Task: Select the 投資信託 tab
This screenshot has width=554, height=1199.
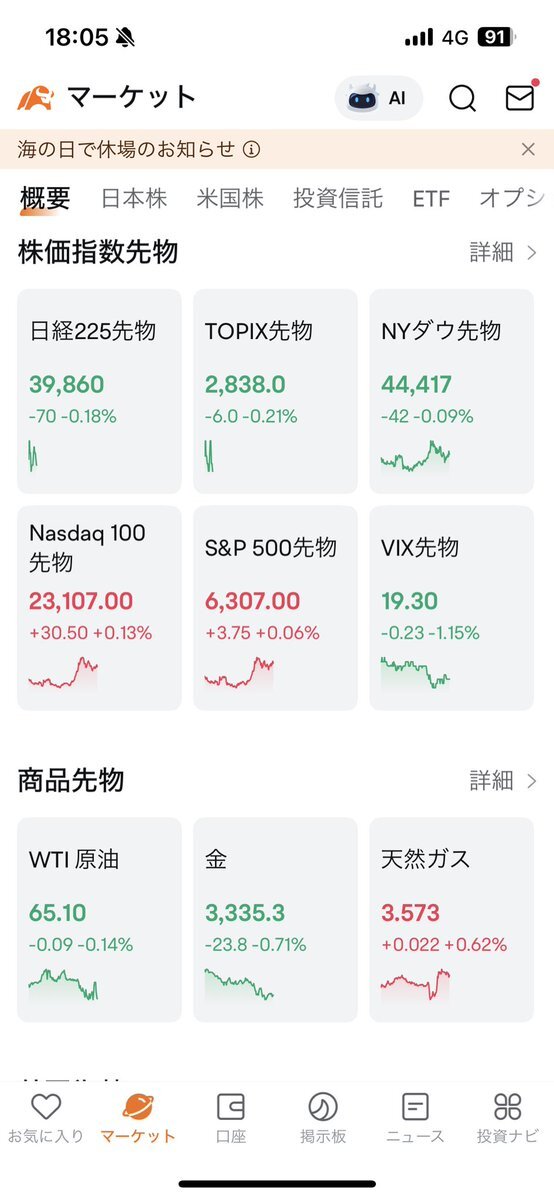Action: click(337, 200)
